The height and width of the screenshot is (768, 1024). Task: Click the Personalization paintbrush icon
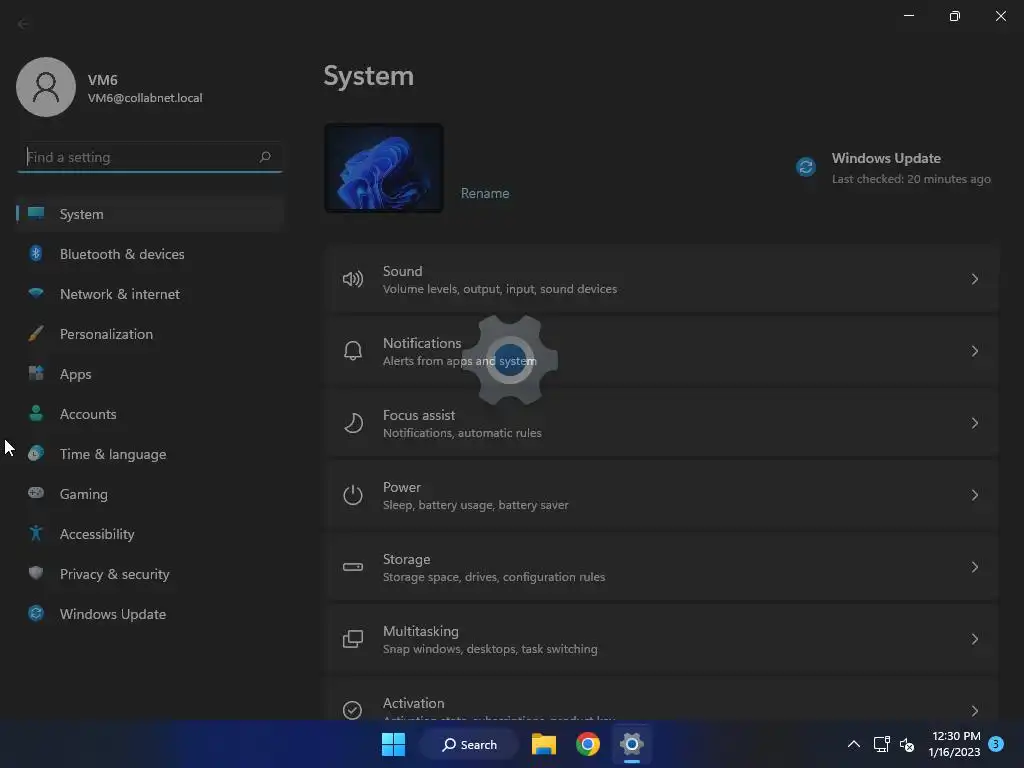point(36,334)
